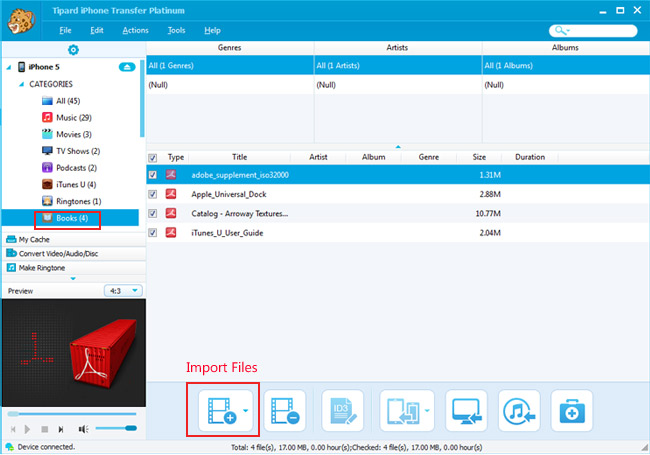Collapse the iPhone 5 tree node arrow
Viewport: 650px width, 455px height.
(9, 67)
